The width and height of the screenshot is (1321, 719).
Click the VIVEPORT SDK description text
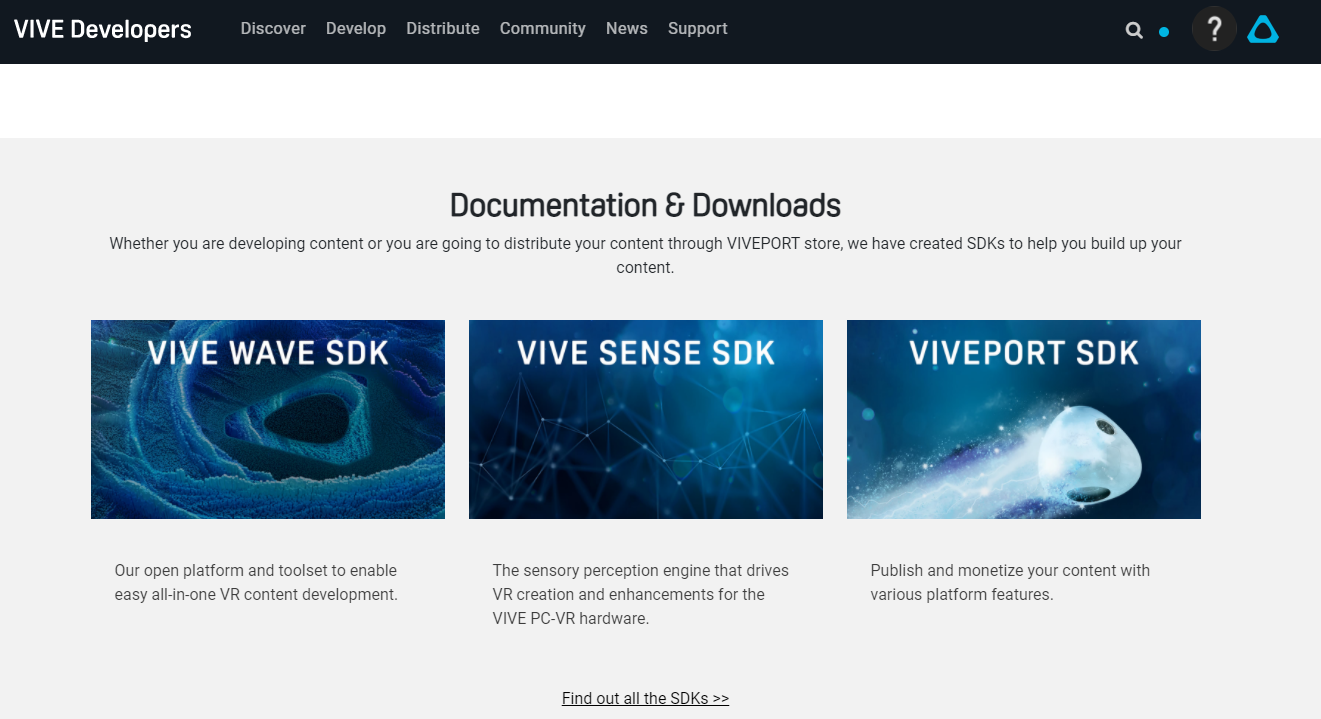tap(1010, 582)
